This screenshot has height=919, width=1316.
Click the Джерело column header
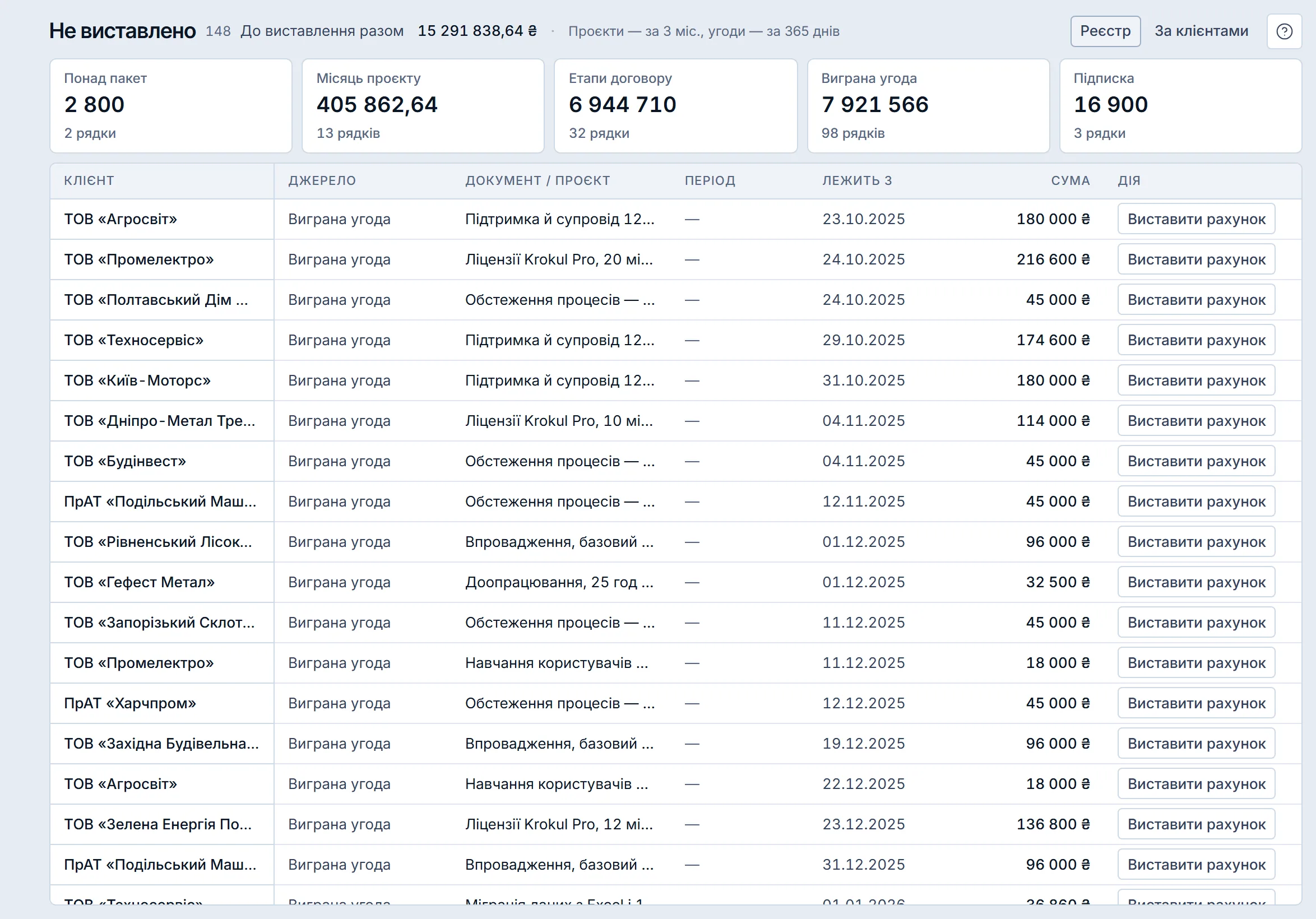(322, 180)
